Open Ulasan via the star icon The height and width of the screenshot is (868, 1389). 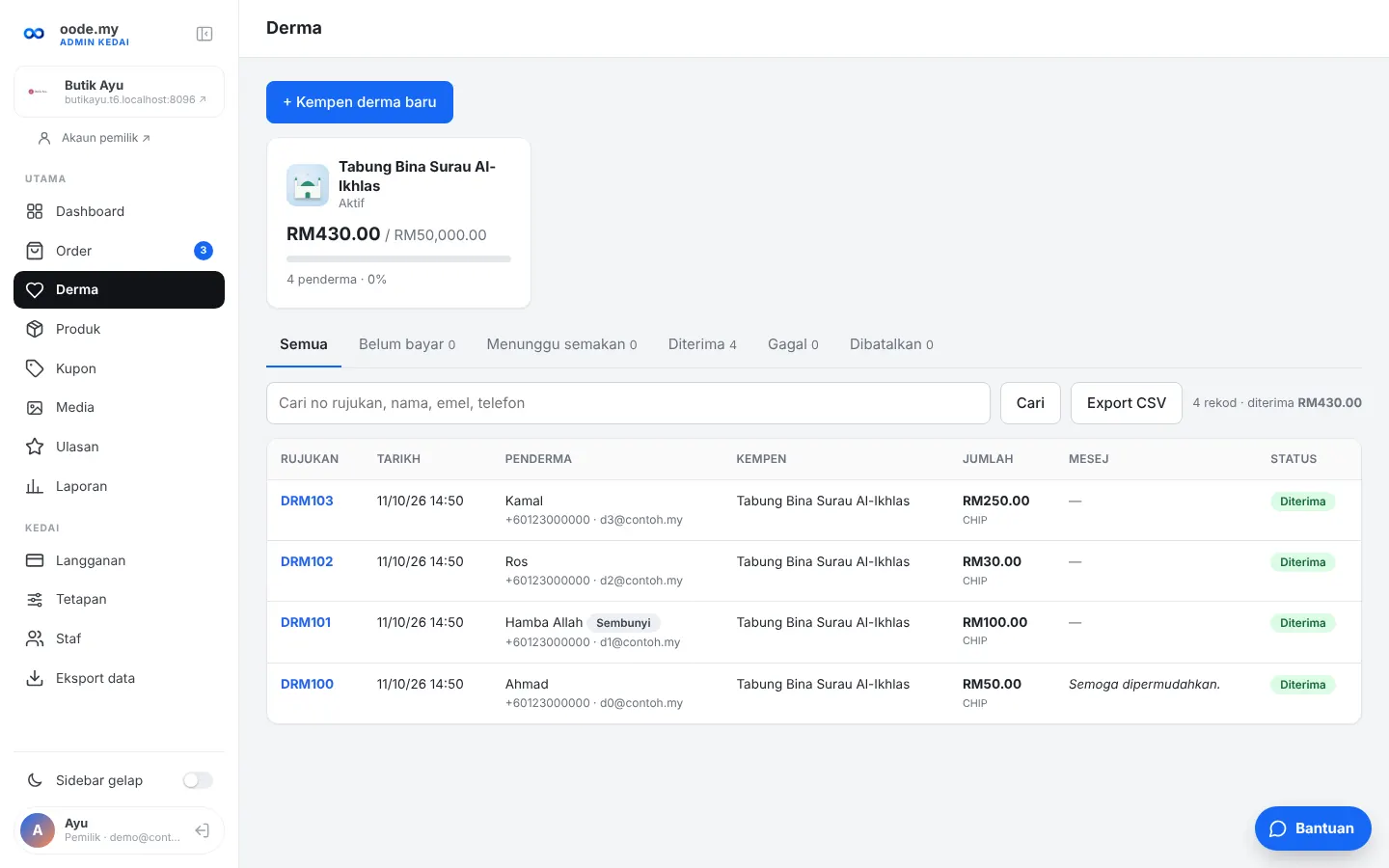tap(35, 447)
